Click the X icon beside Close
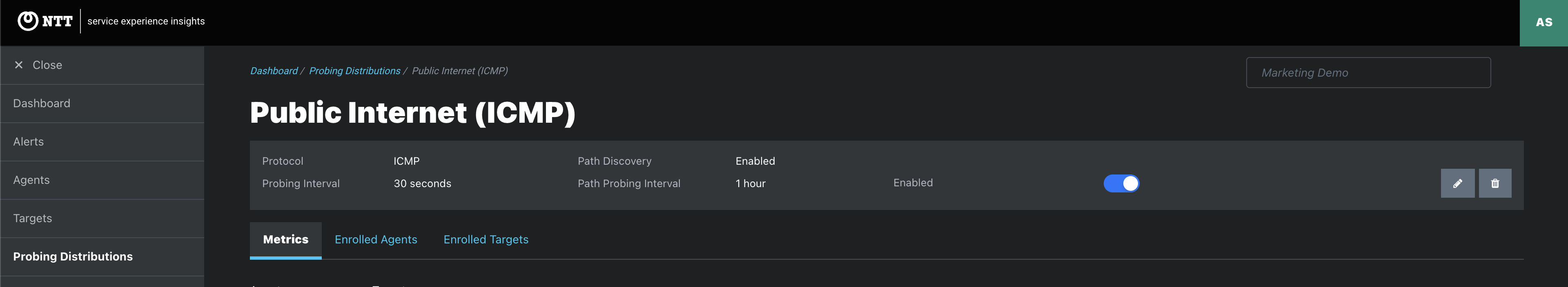This screenshot has height=287, width=1568. pos(19,65)
